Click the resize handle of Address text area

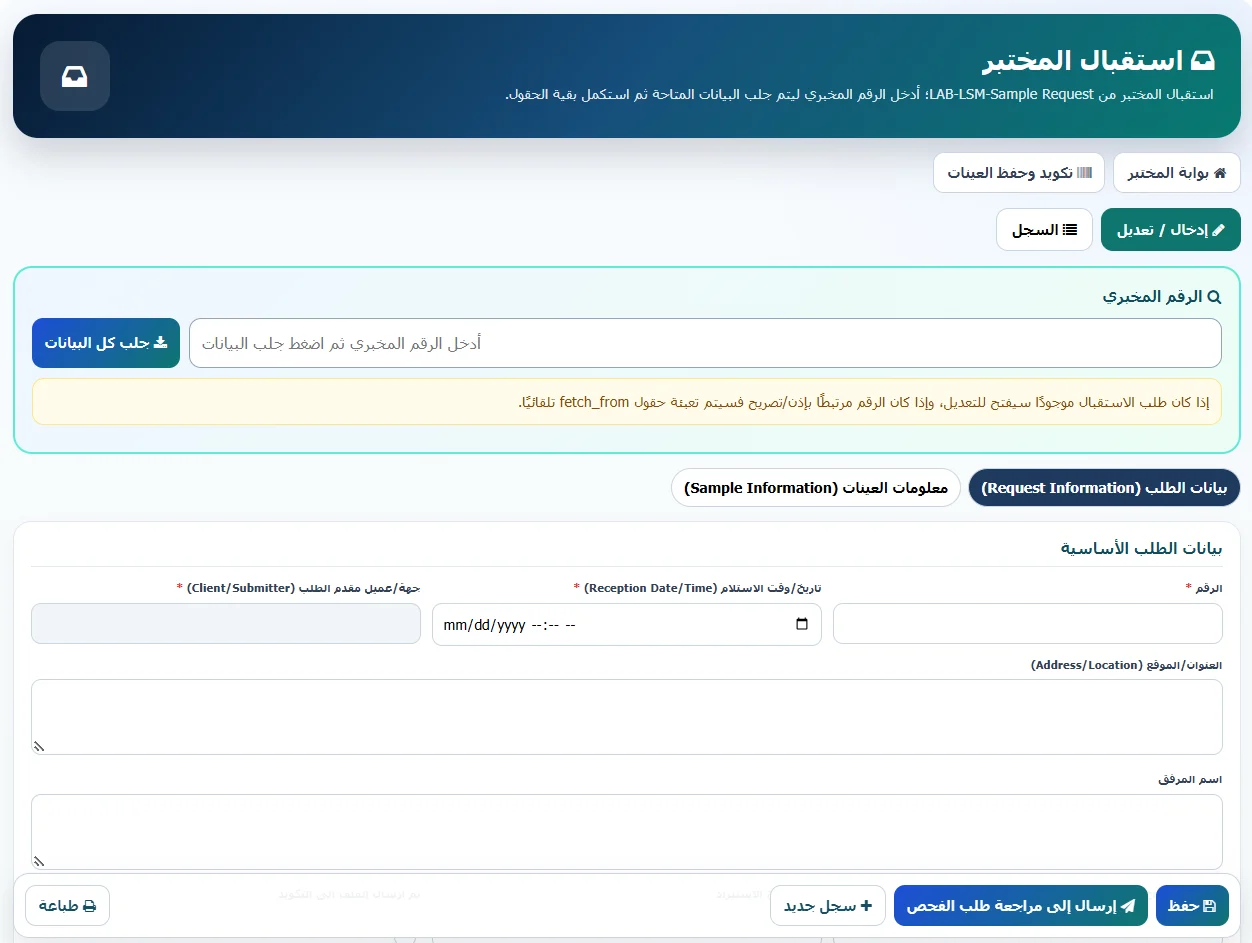point(39,746)
